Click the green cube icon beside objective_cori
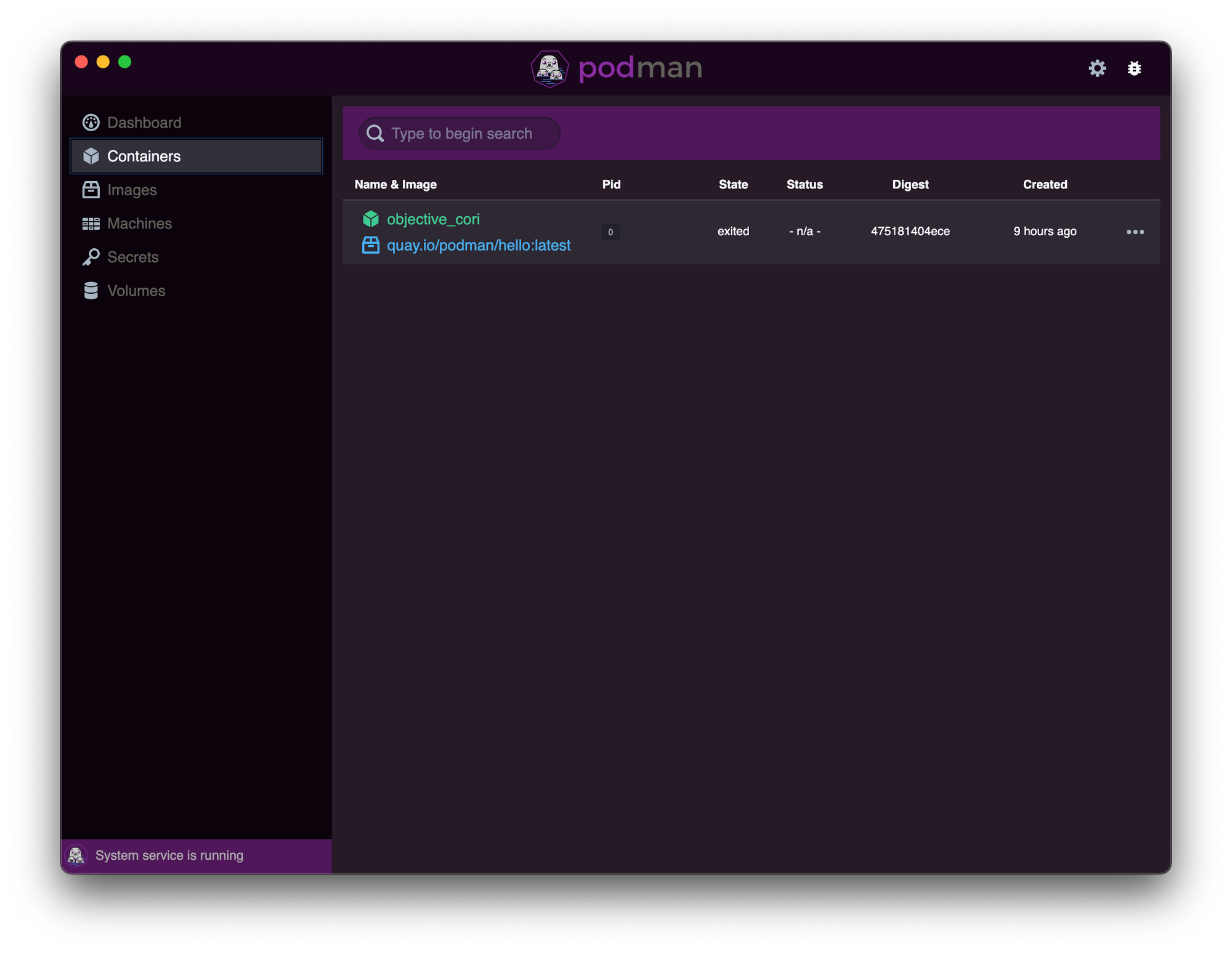 [371, 219]
